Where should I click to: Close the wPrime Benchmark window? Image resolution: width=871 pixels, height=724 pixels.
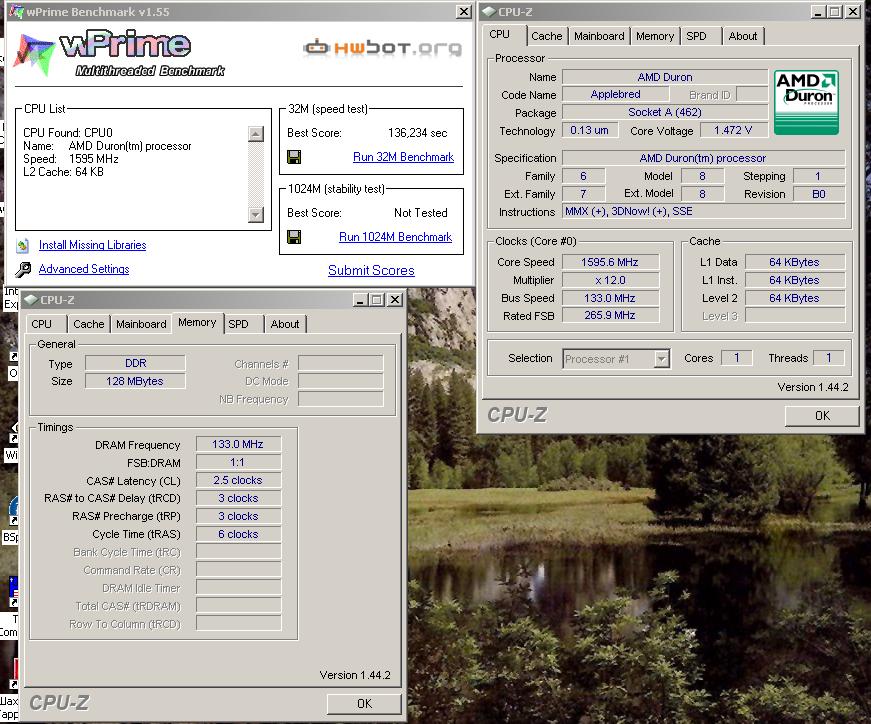coord(464,11)
